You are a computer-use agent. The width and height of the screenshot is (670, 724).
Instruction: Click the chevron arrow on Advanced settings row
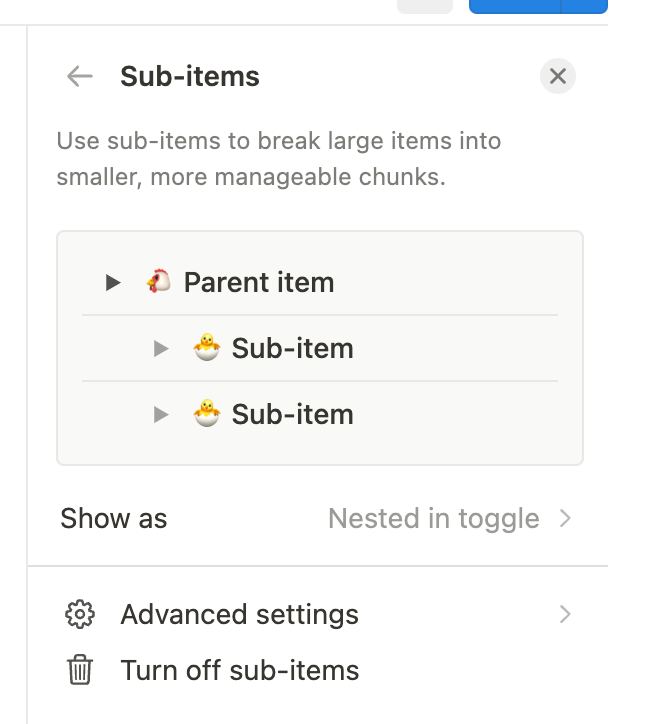click(x=565, y=615)
